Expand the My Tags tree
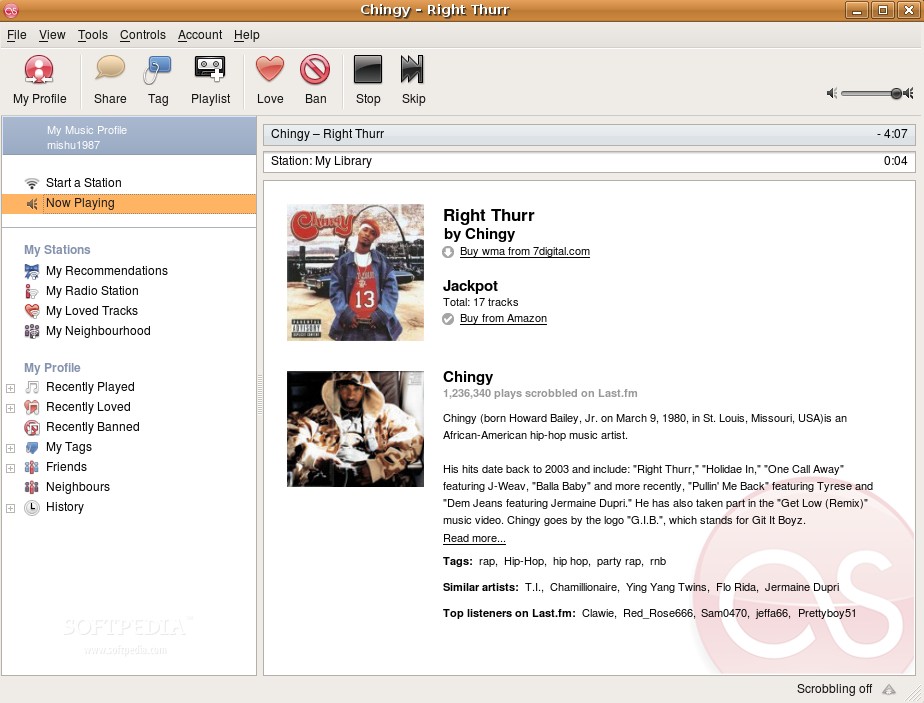This screenshot has height=703, width=924. (10, 448)
